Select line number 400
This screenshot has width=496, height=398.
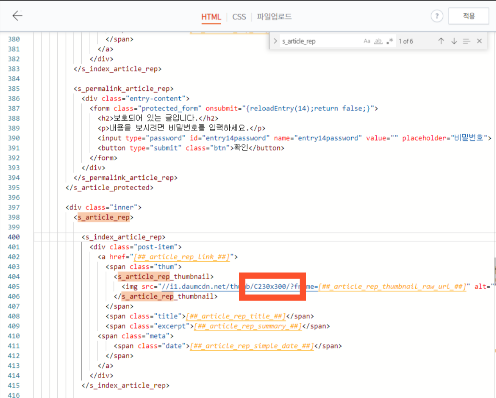[x=14, y=237]
